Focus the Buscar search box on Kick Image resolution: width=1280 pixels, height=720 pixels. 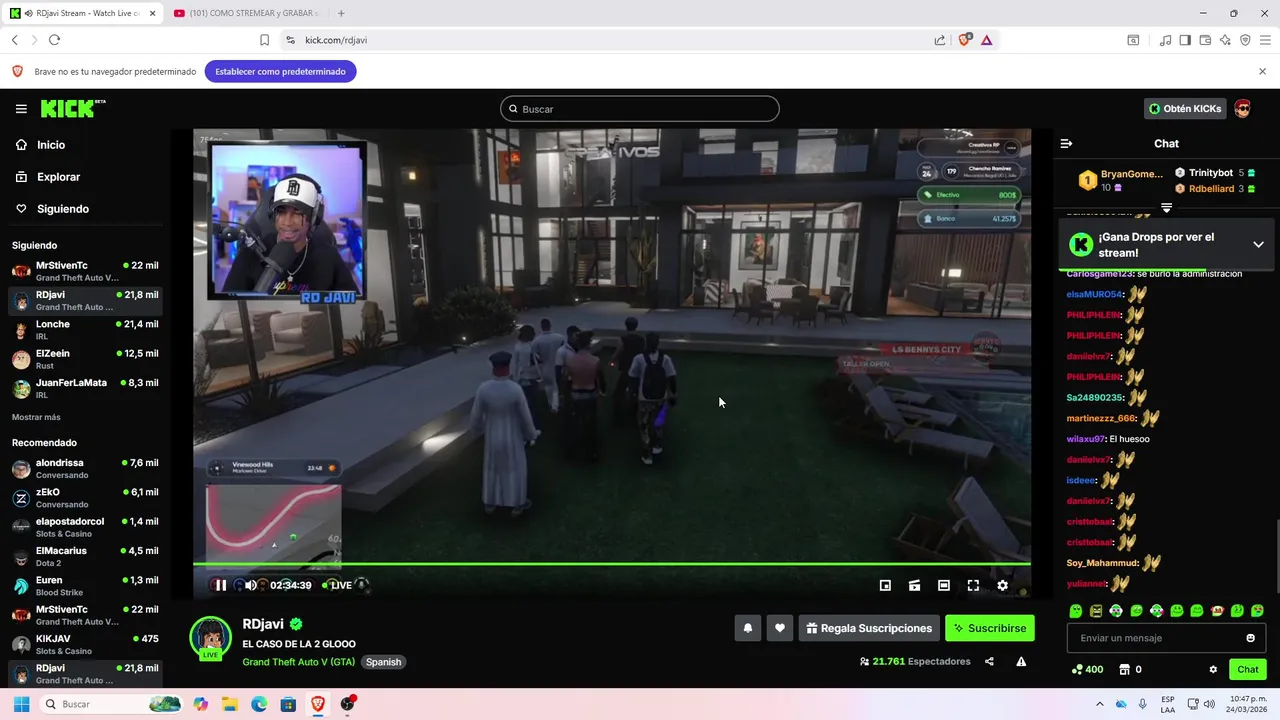[x=640, y=109]
